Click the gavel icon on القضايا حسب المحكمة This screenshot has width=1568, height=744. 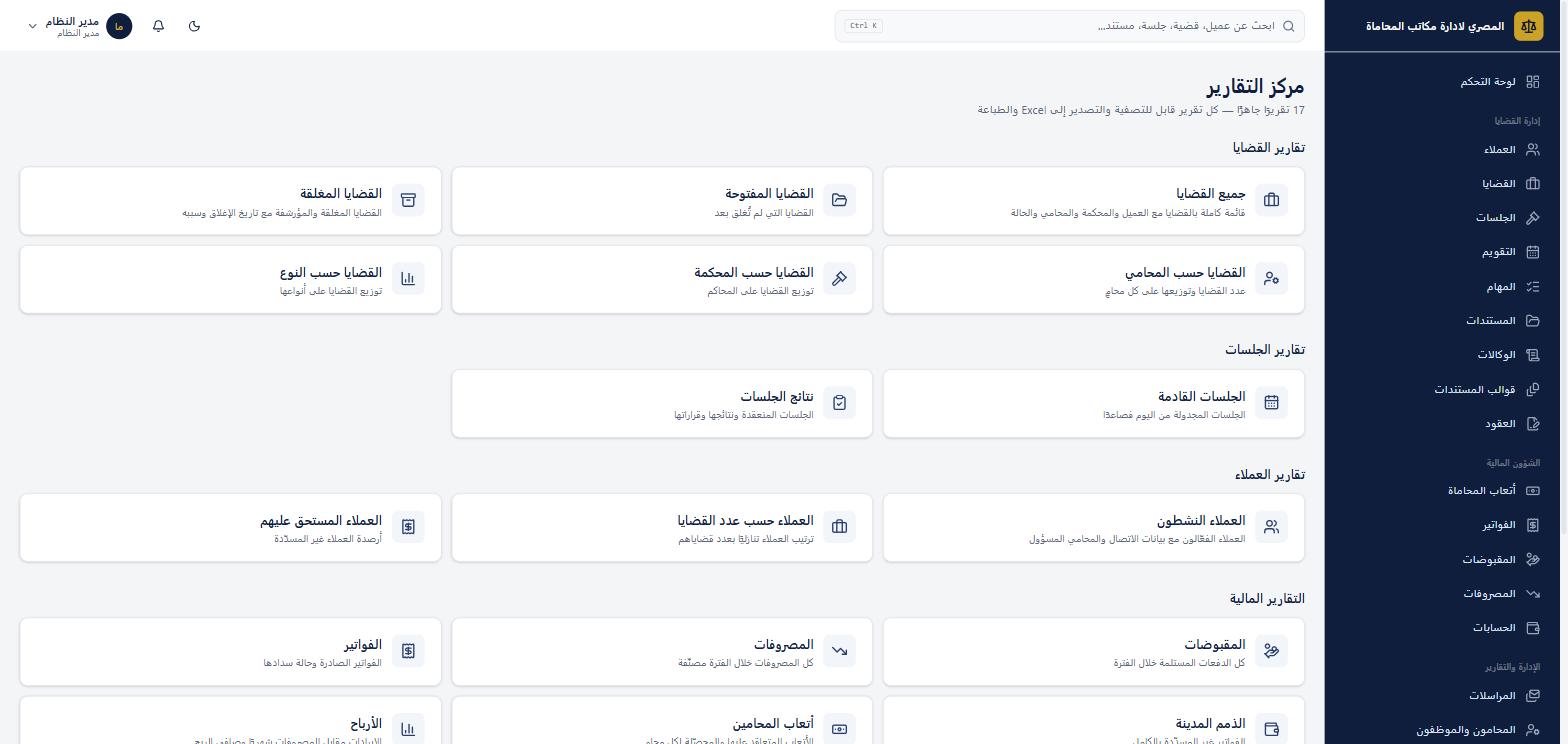tap(840, 279)
